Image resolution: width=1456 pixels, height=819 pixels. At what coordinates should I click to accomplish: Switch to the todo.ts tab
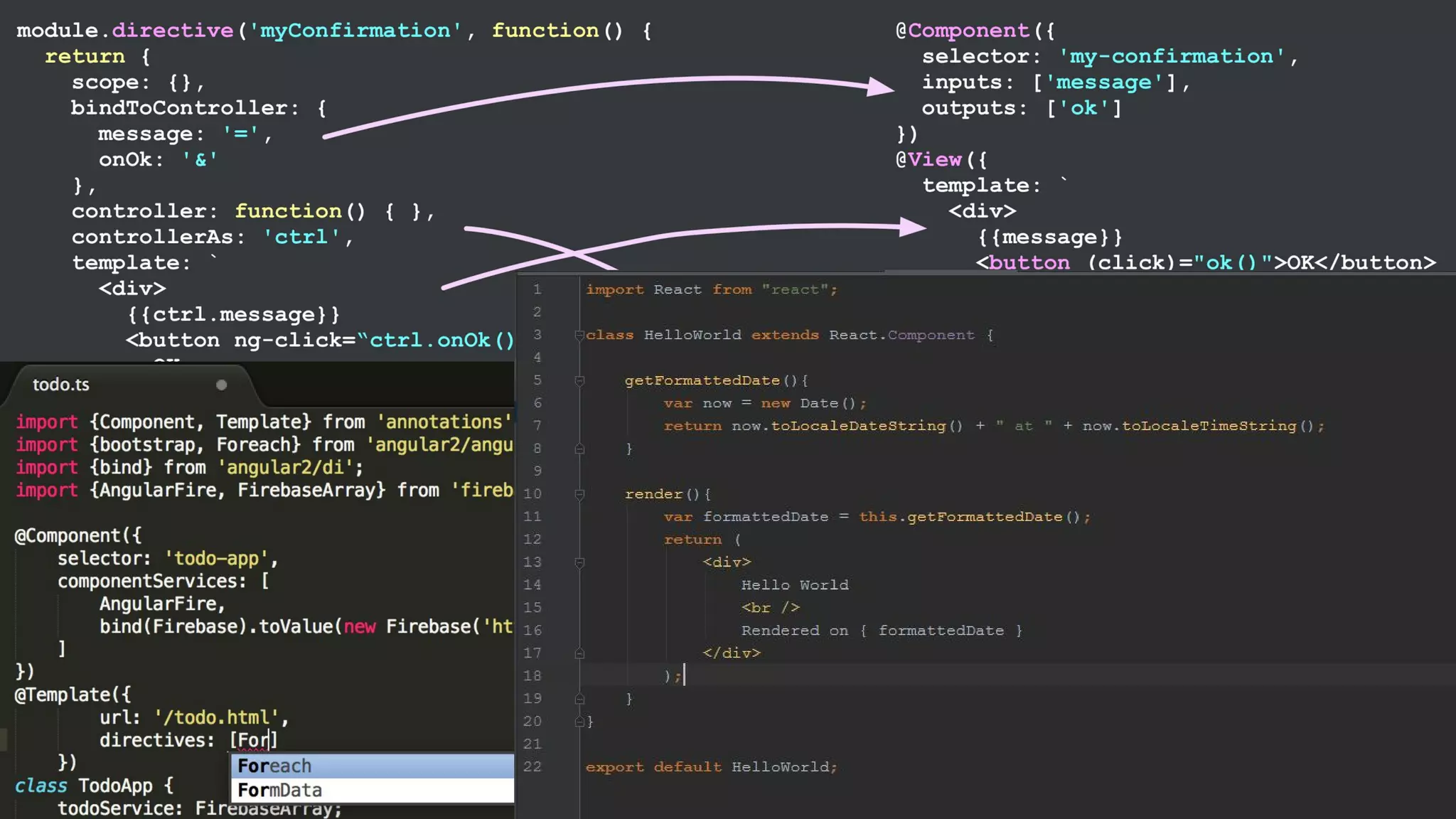(61, 385)
